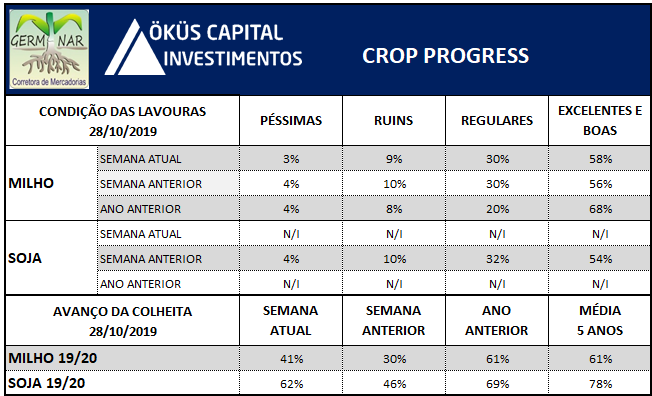Click the Germinar Corretora logo
The height and width of the screenshot is (396, 652).
pos(49,49)
